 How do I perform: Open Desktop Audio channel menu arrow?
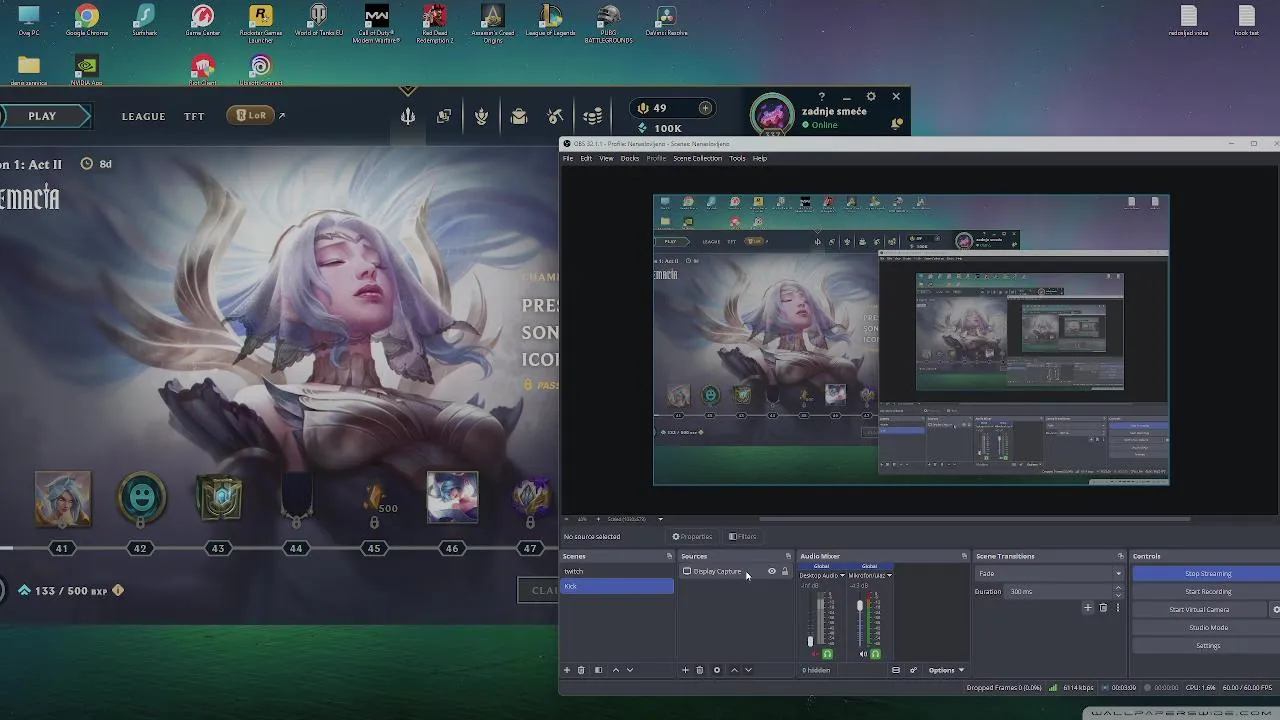[x=842, y=576]
